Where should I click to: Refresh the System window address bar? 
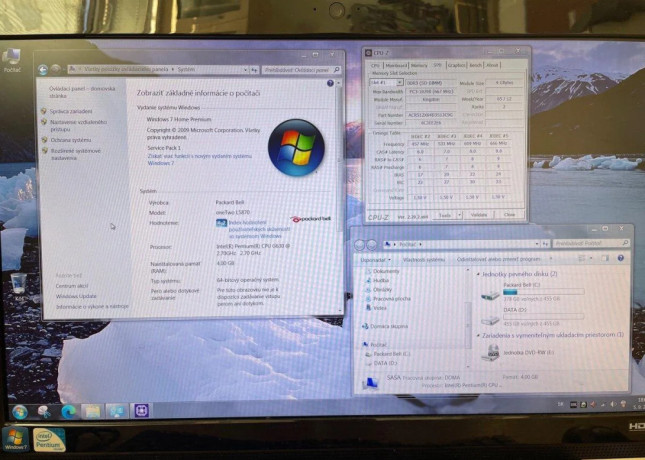click(x=255, y=70)
